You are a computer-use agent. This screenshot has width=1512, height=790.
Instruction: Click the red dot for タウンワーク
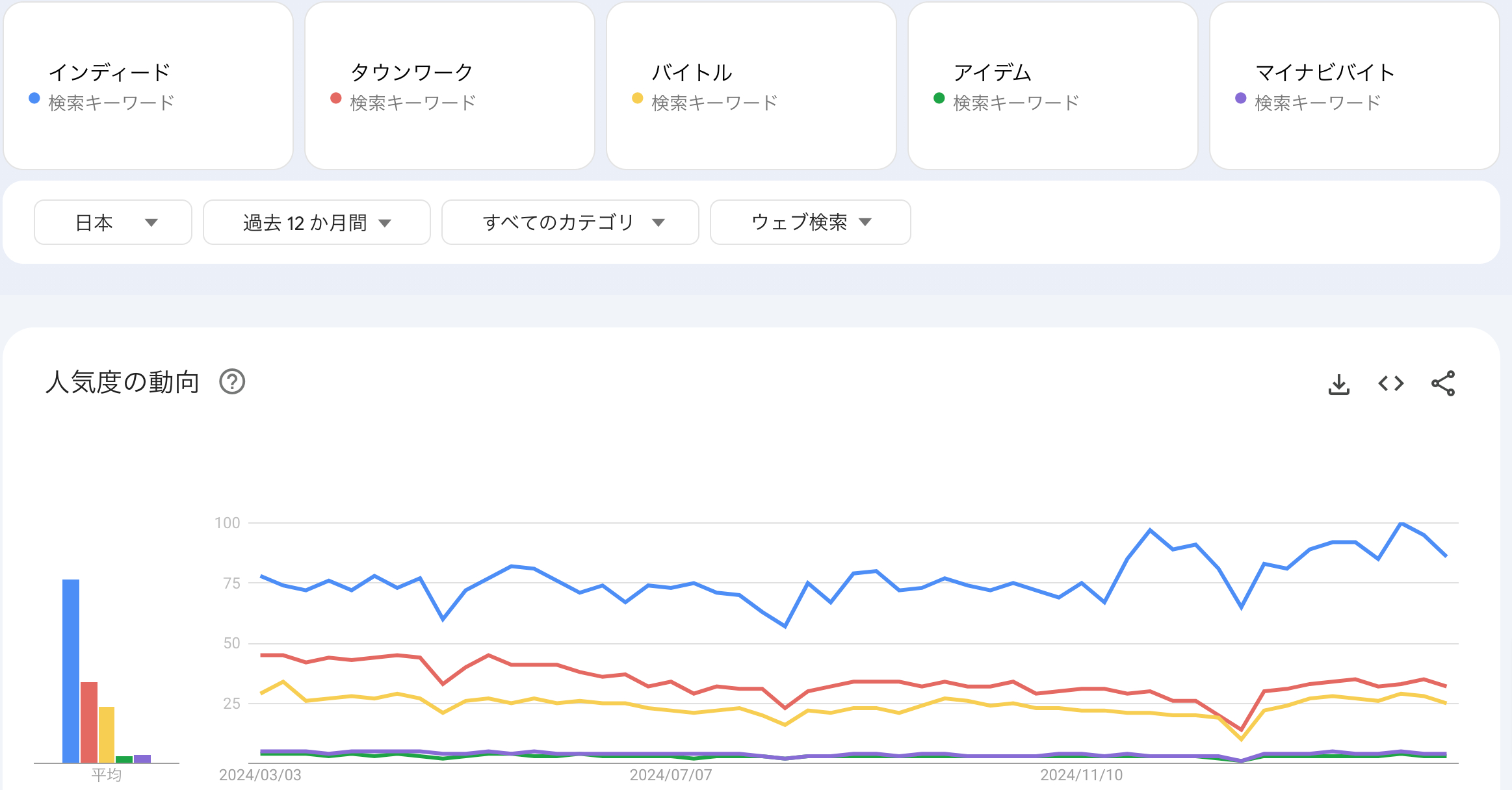(335, 99)
